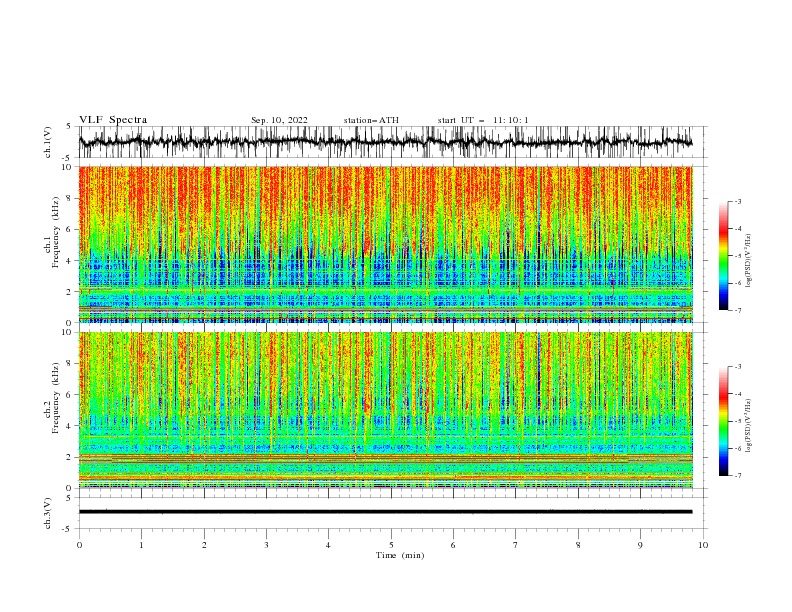The width and height of the screenshot is (792, 612).
Task: Click time axis tick label "7"
Action: (516, 545)
